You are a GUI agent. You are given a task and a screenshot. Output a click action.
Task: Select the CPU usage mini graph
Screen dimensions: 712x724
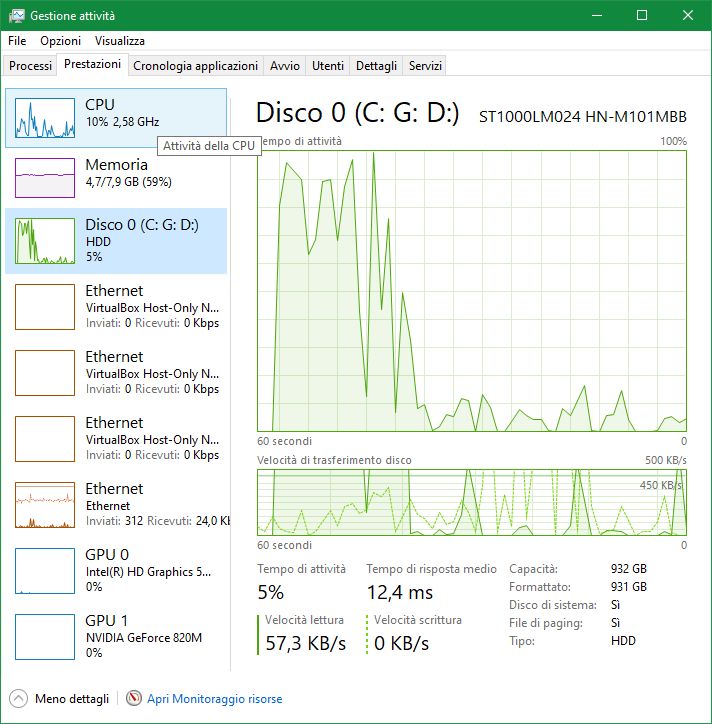[x=45, y=118]
